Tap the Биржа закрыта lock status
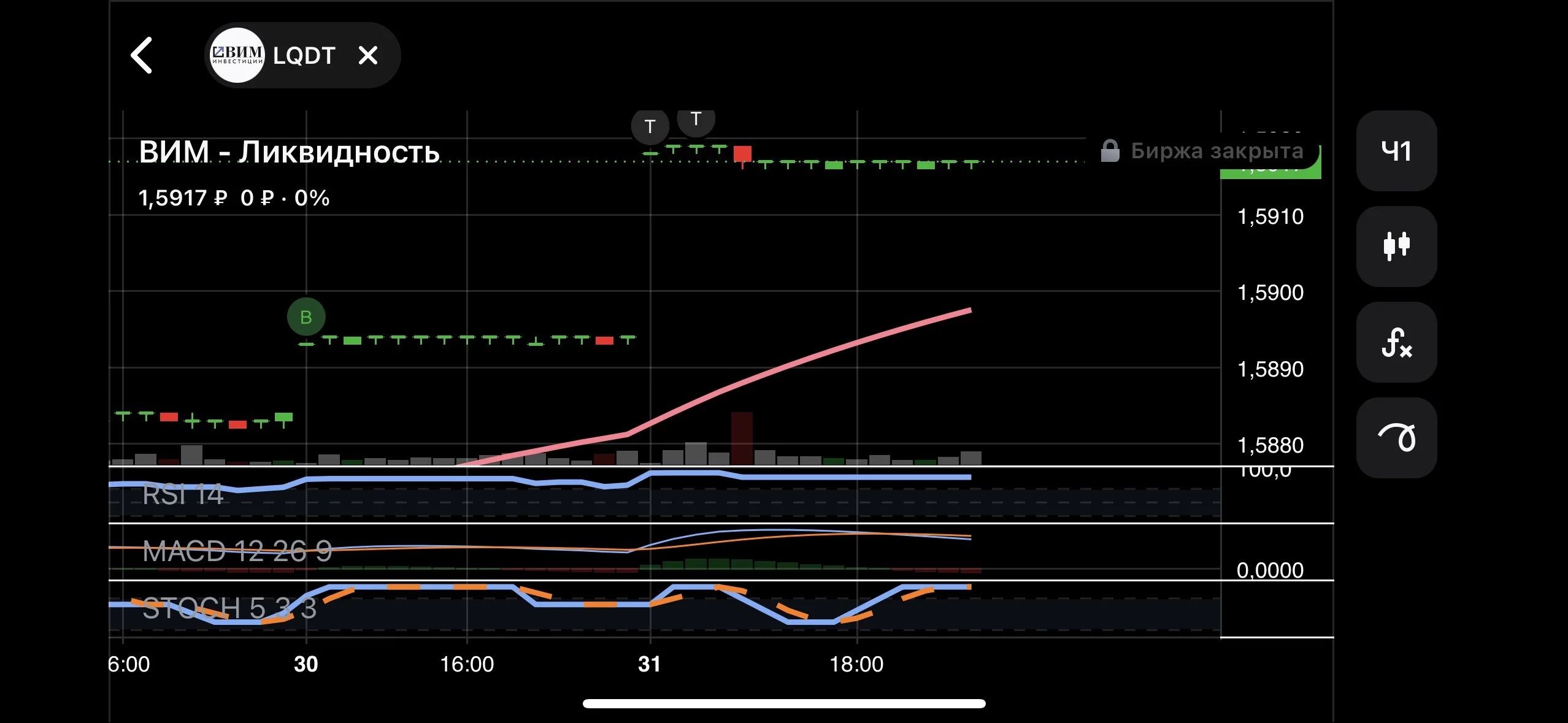Viewport: 1568px width, 723px height. [x=1202, y=151]
